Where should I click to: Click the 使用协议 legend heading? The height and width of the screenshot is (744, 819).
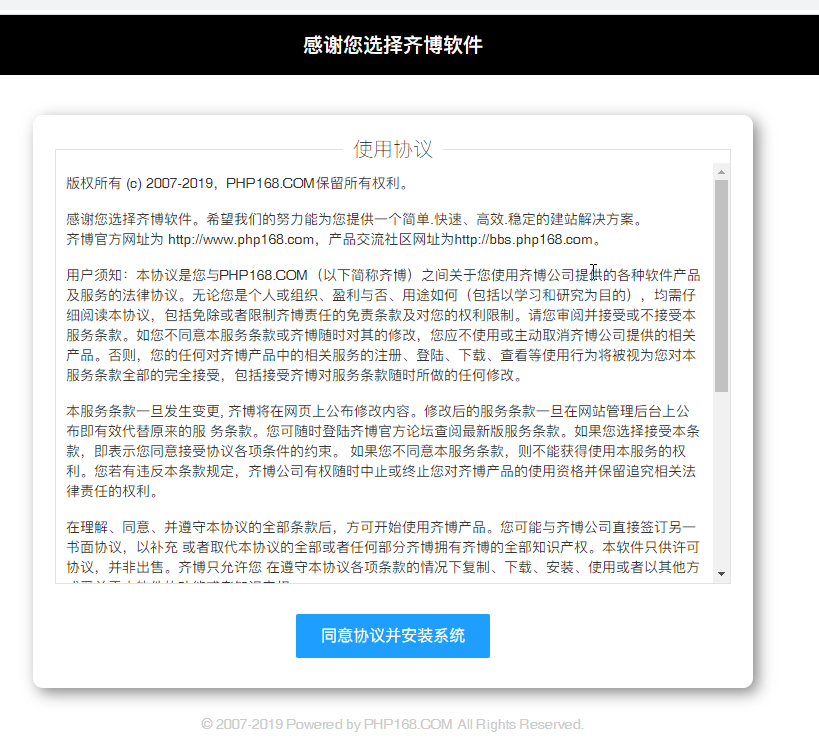tap(393, 150)
